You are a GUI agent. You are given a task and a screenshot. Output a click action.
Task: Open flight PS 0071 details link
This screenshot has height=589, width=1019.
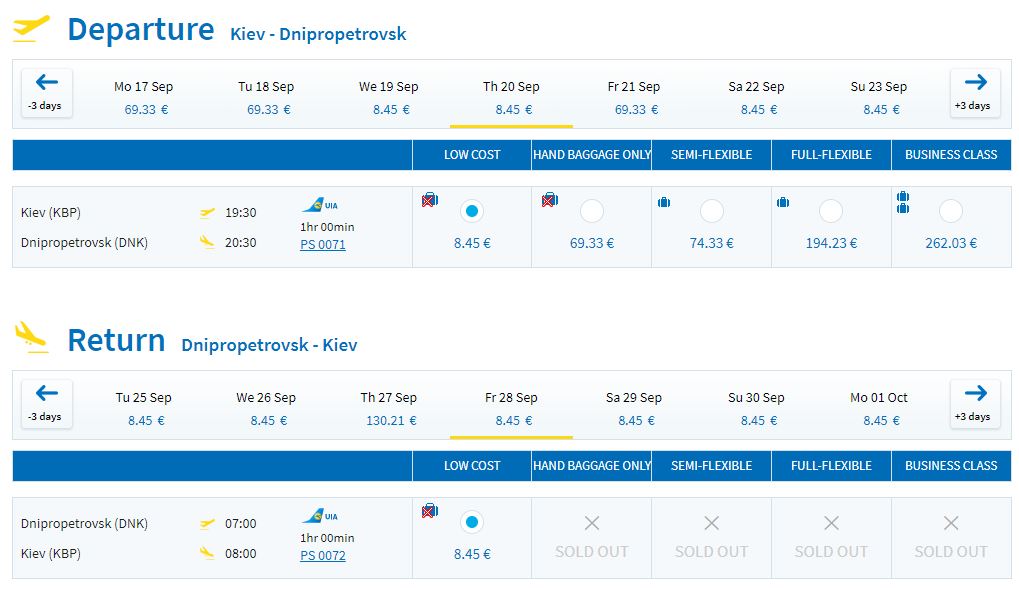tap(323, 245)
